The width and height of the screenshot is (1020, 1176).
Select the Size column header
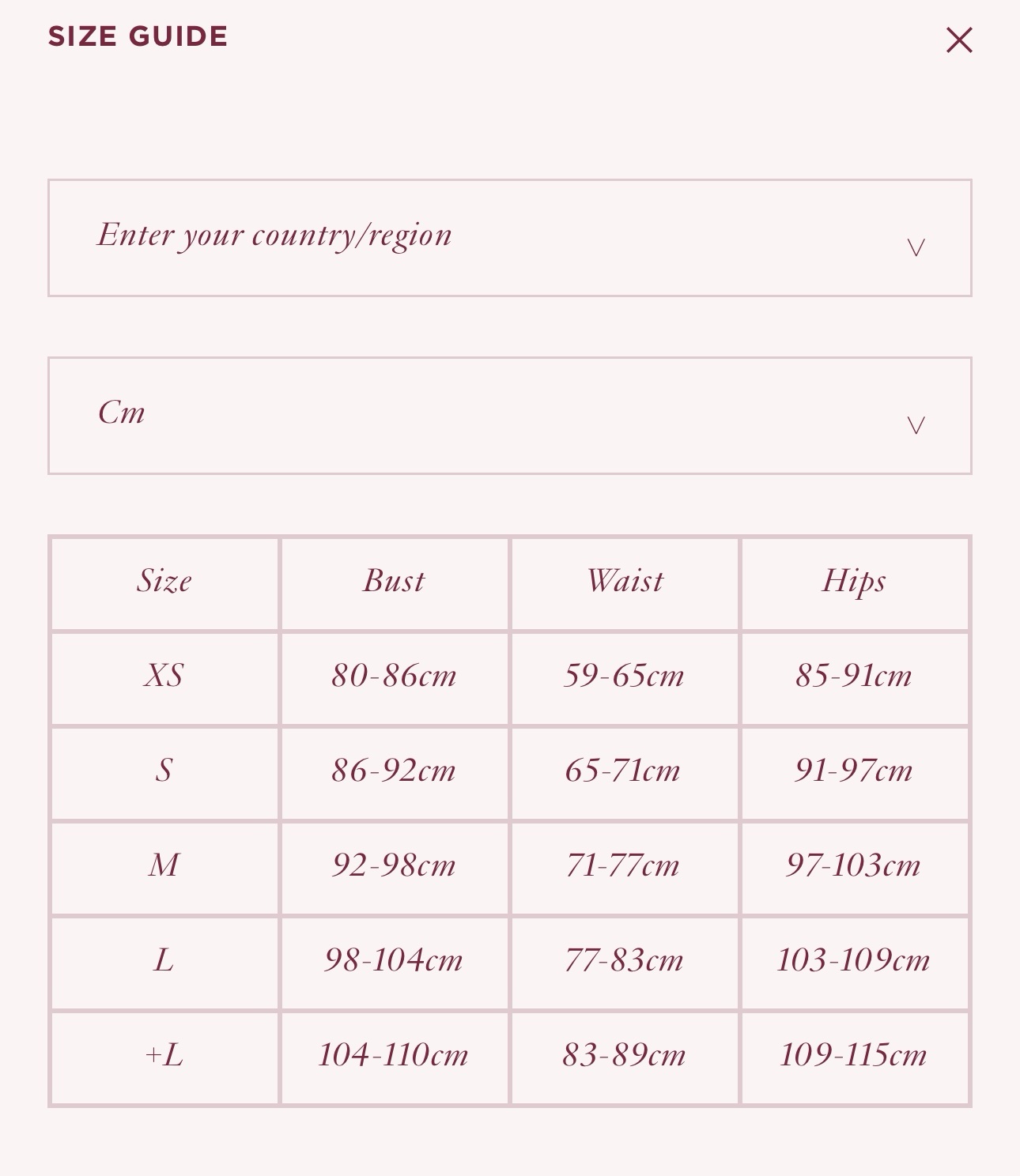164,582
